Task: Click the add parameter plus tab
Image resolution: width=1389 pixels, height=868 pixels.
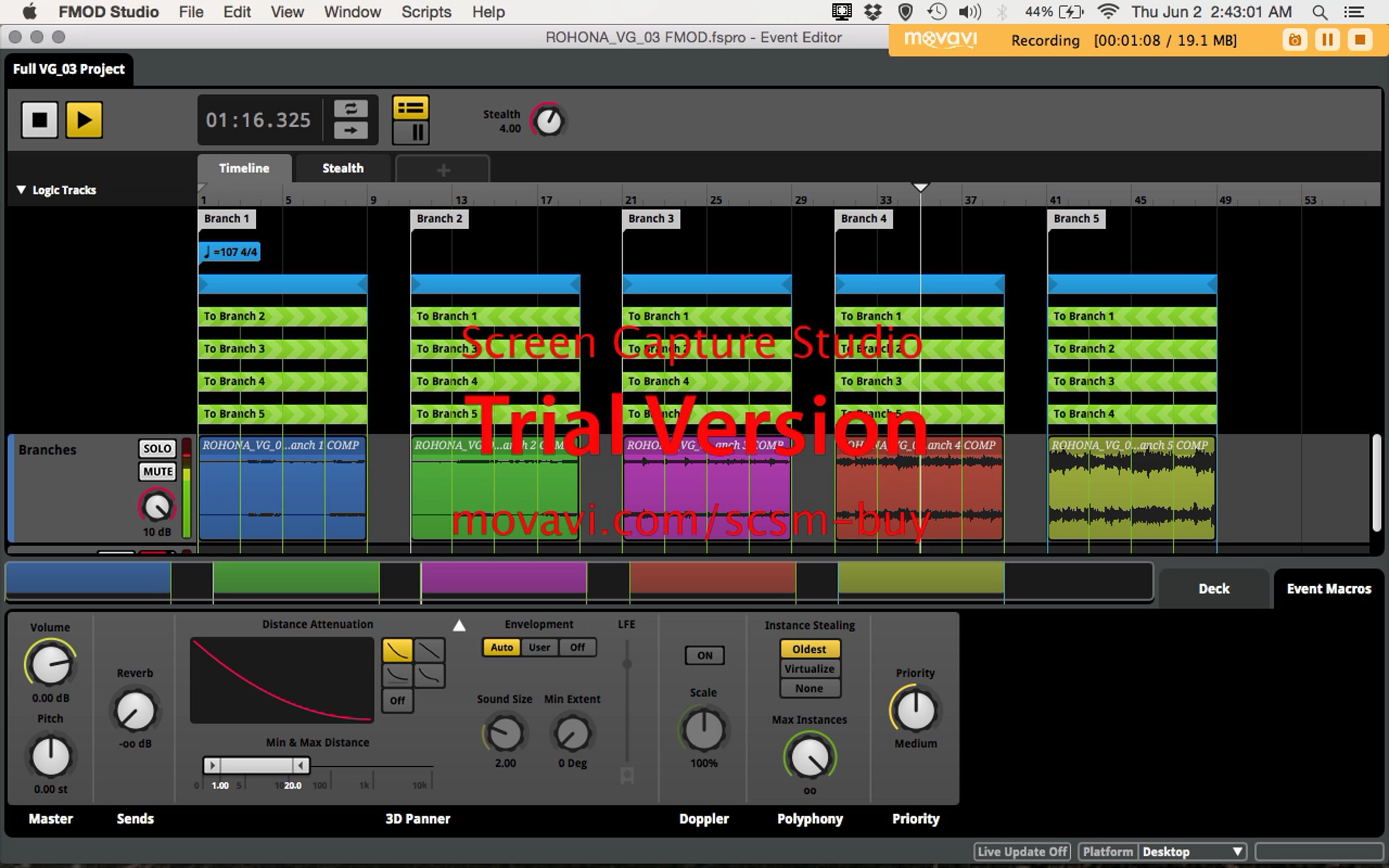Action: (443, 170)
